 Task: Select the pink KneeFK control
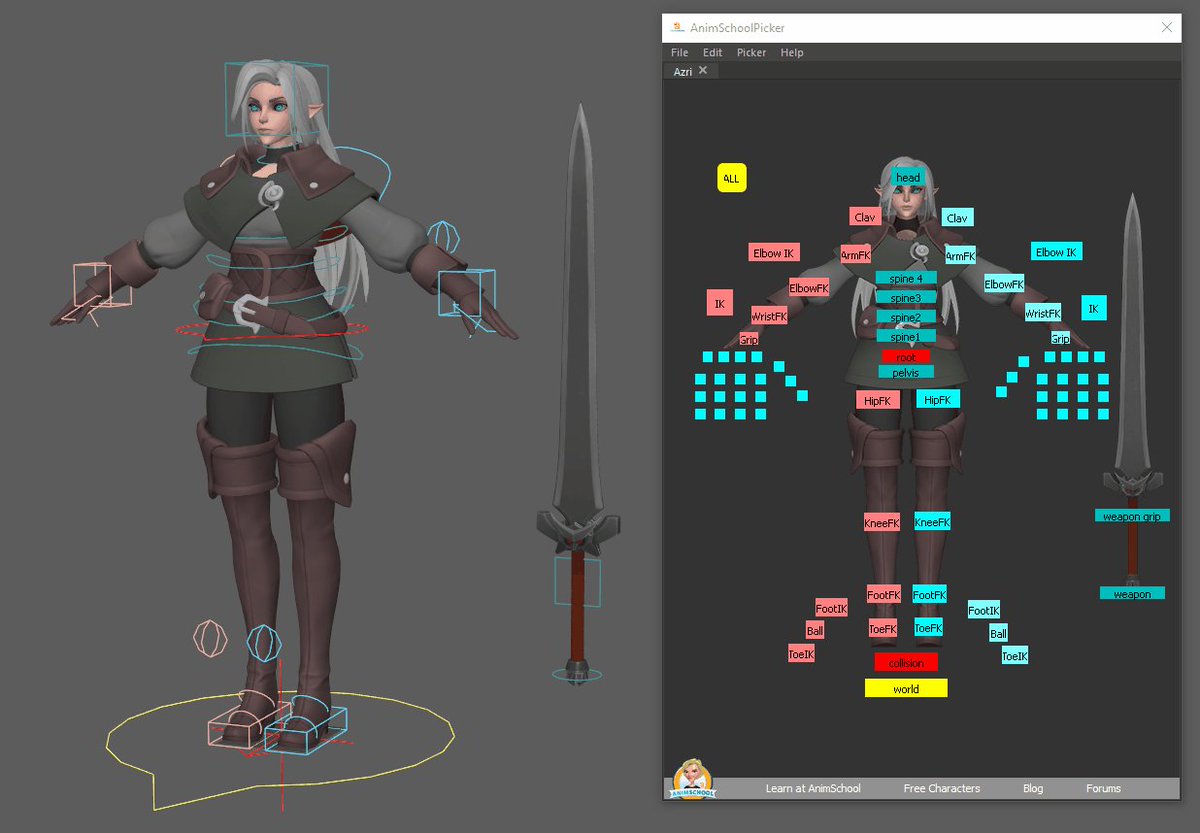click(882, 522)
